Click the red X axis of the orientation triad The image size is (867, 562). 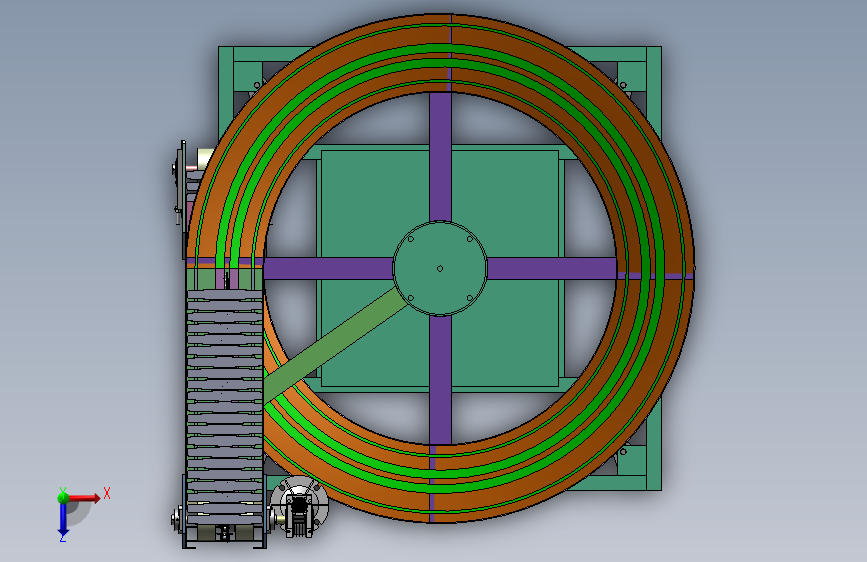84,498
